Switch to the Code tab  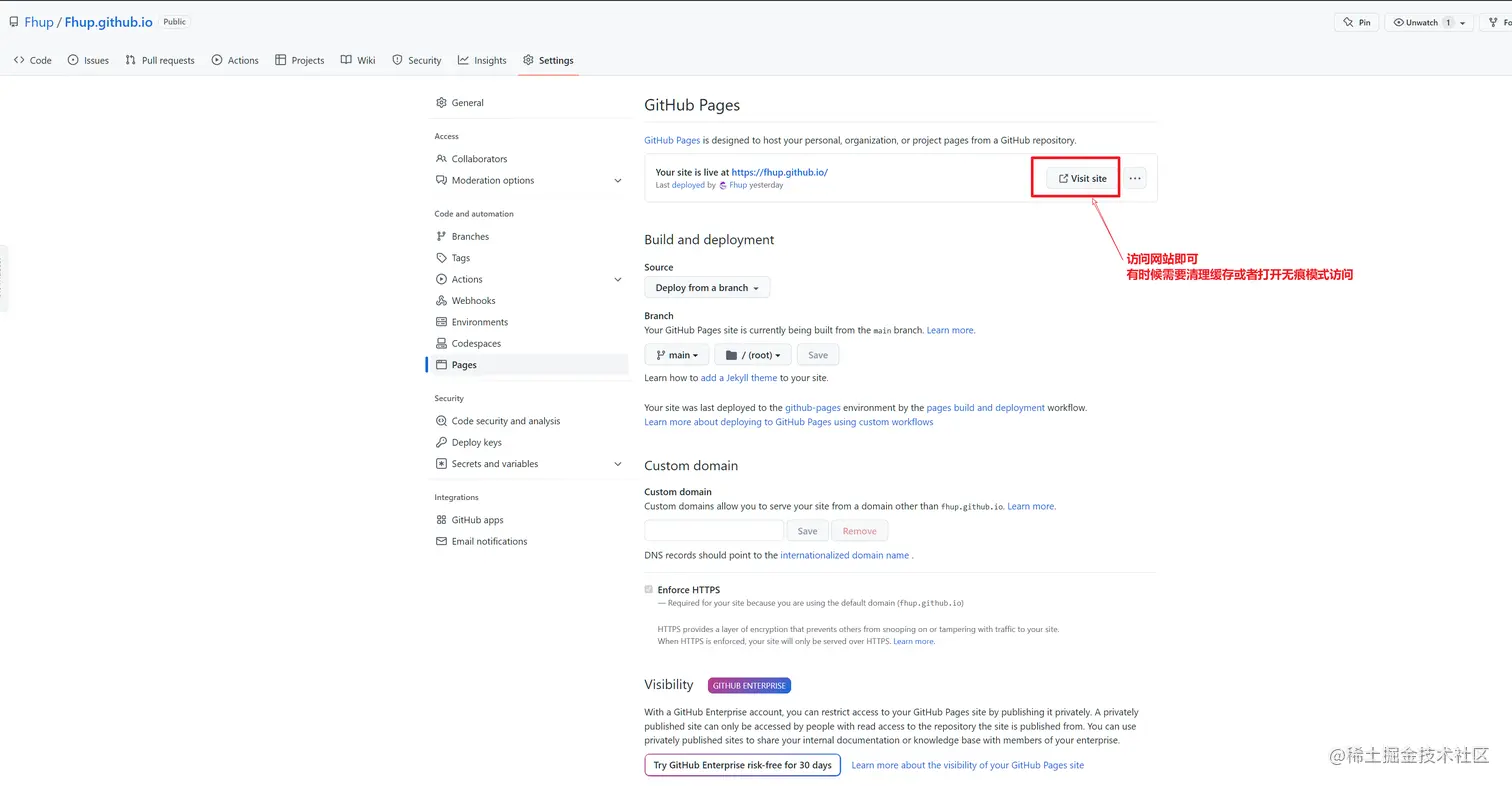[33, 60]
